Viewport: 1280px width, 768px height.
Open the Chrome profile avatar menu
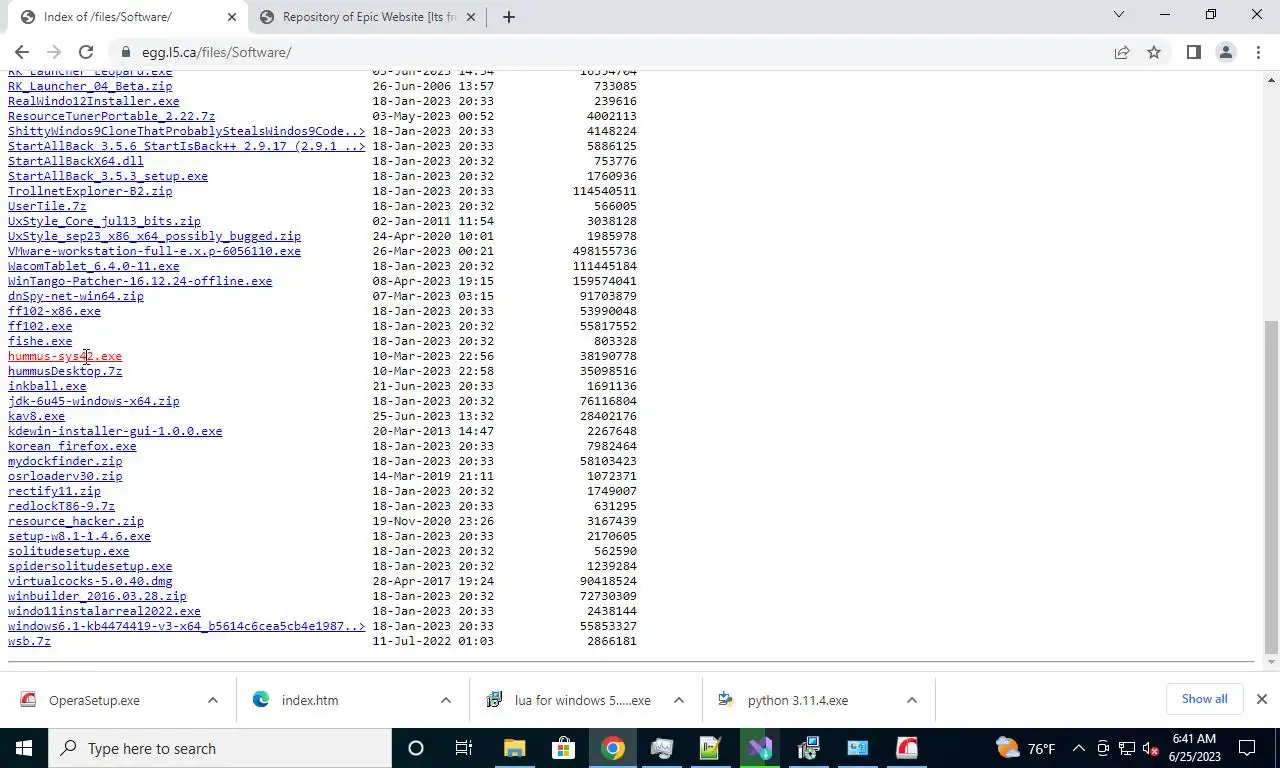(x=1225, y=52)
